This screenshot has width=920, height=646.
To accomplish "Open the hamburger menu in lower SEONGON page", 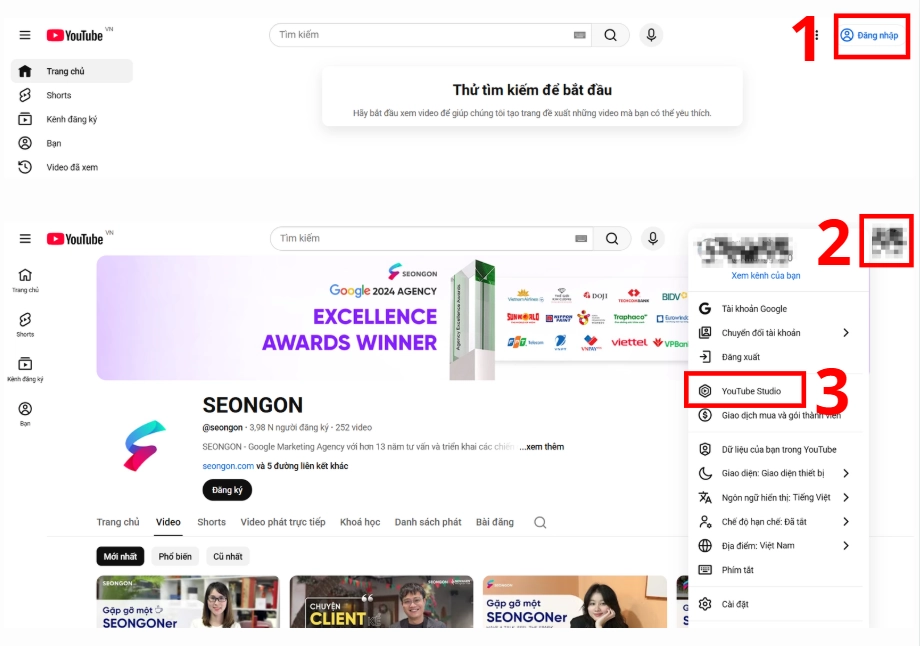I will point(25,239).
